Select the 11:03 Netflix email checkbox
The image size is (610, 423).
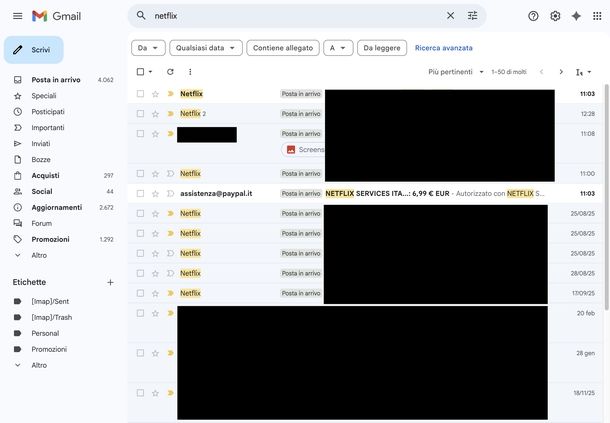[x=140, y=94]
